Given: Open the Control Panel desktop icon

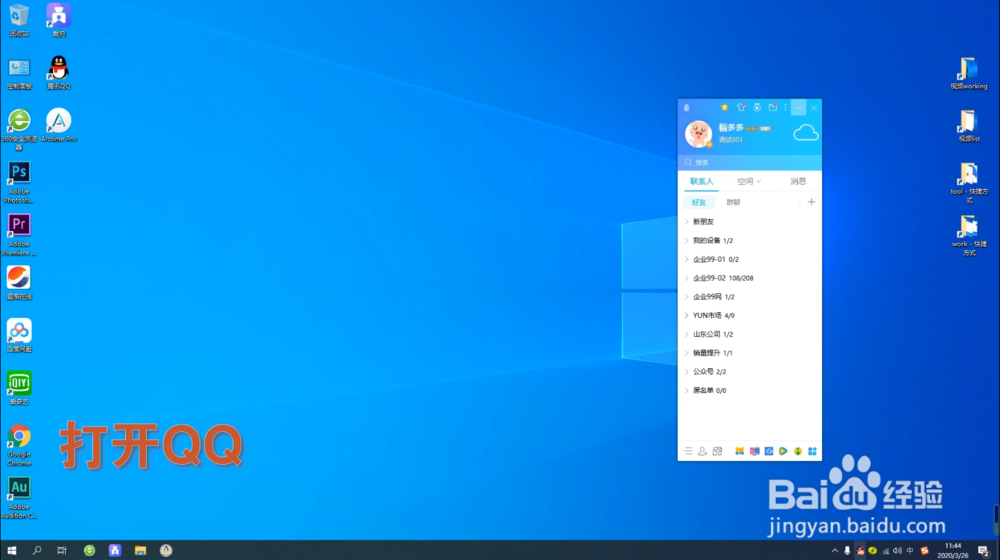Looking at the screenshot, I should click(x=19, y=72).
